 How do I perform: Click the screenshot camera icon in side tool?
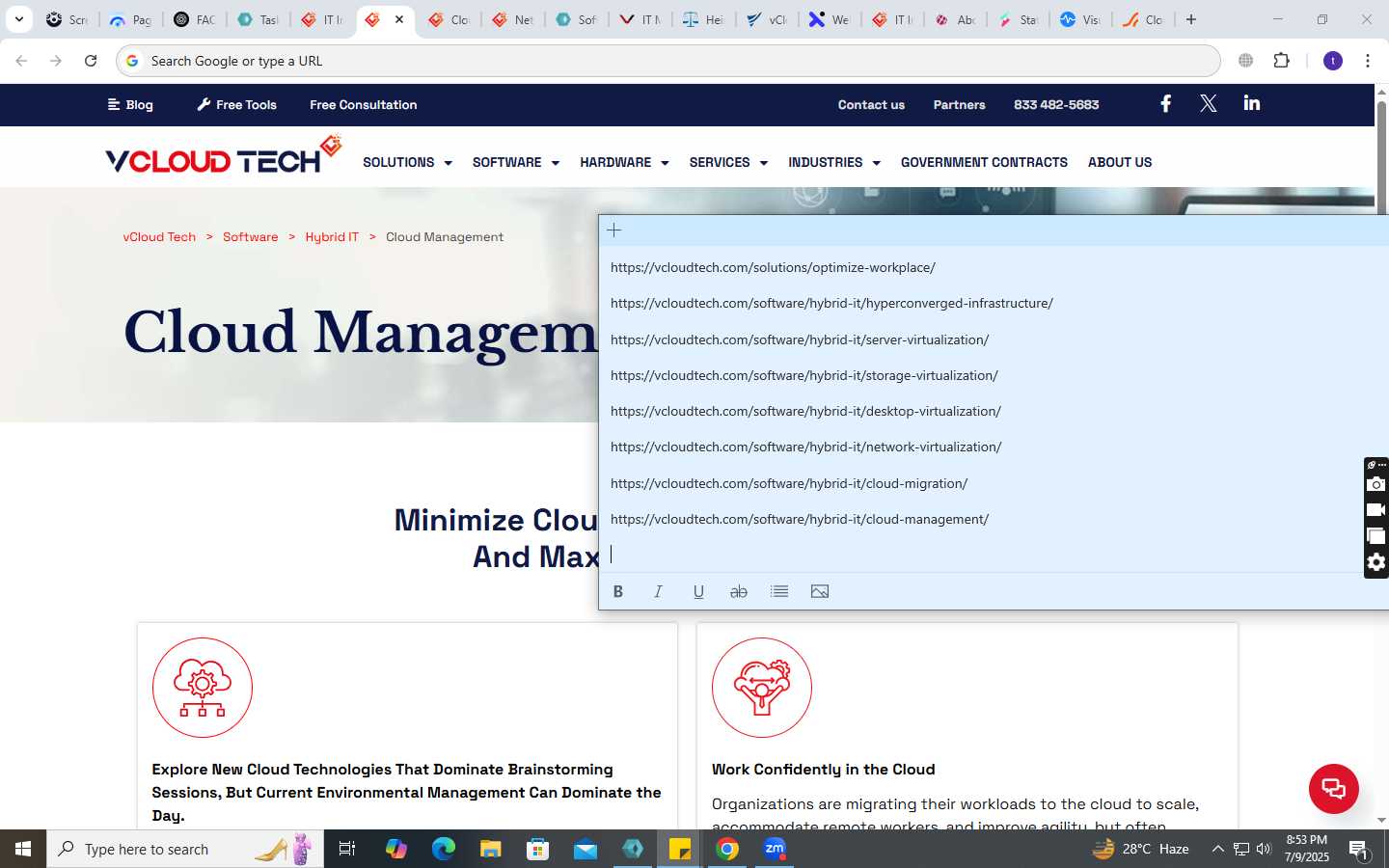pyautogui.click(x=1376, y=484)
